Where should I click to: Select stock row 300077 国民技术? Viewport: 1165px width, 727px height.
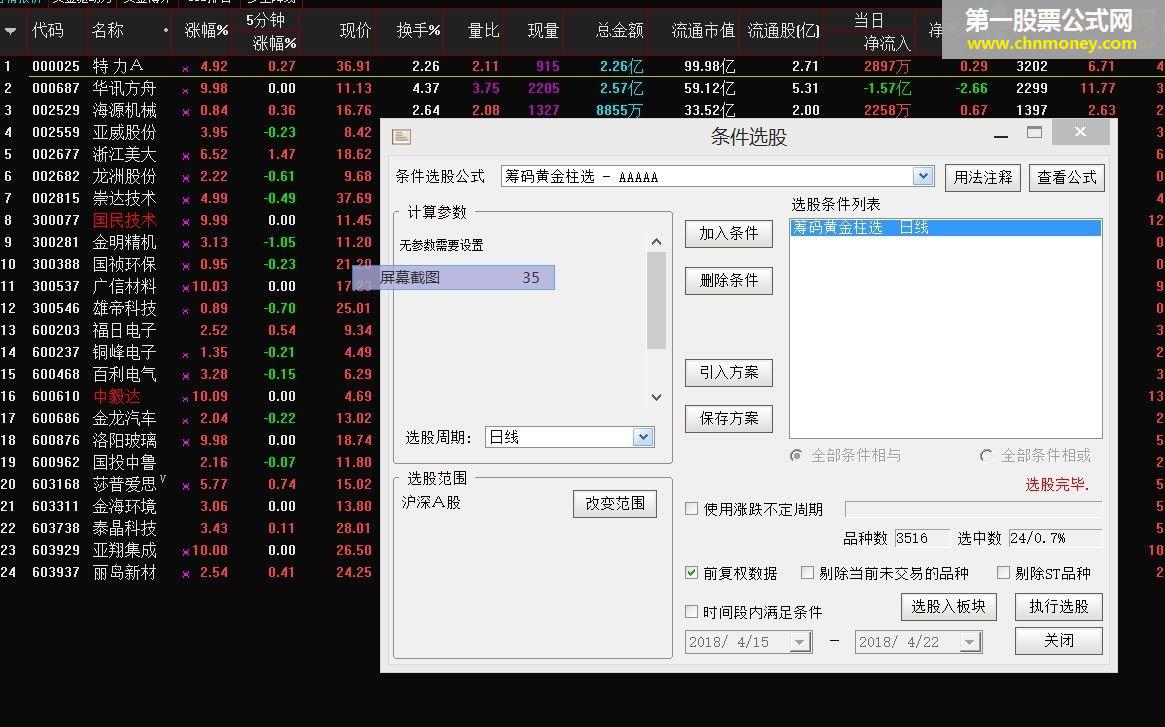tap(189, 220)
